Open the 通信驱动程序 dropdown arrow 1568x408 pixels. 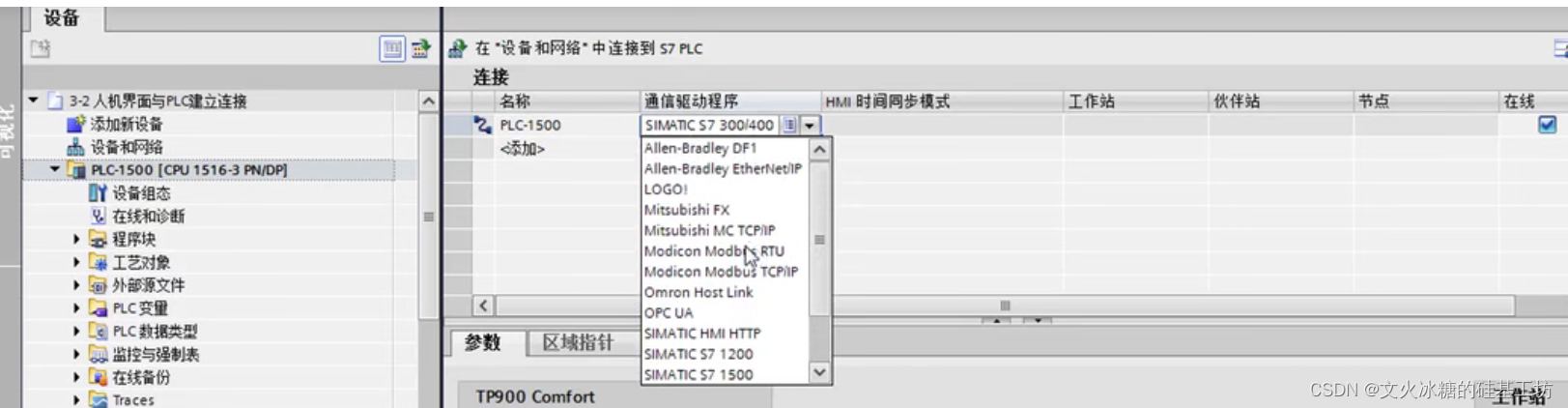pyautogui.click(x=810, y=125)
